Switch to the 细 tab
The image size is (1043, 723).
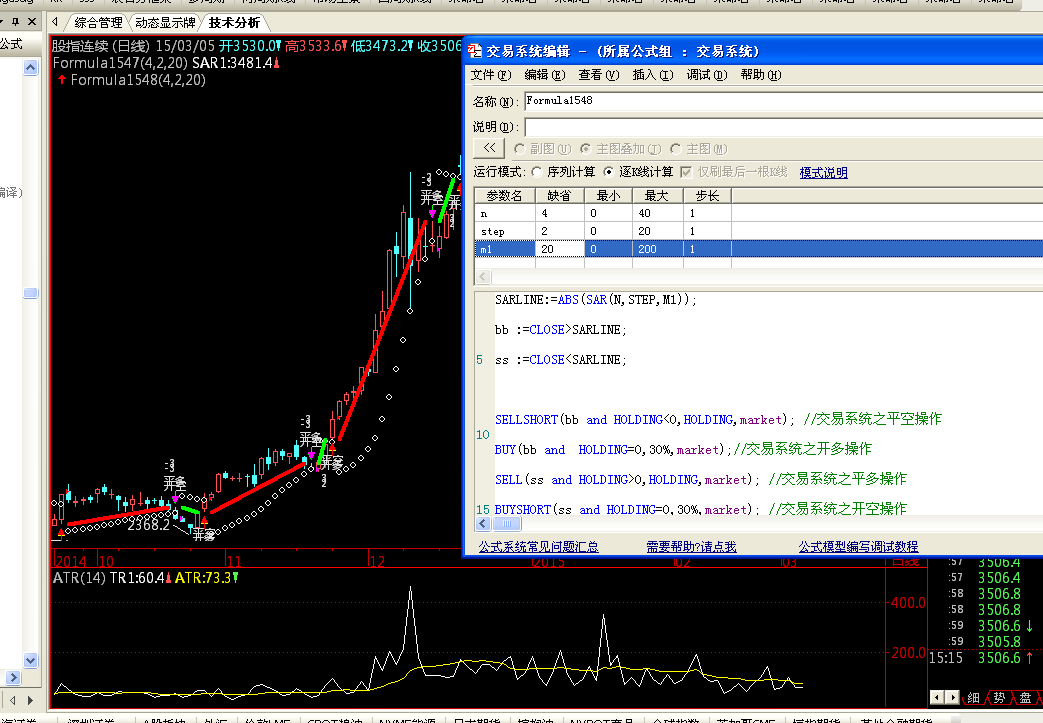coord(973,698)
